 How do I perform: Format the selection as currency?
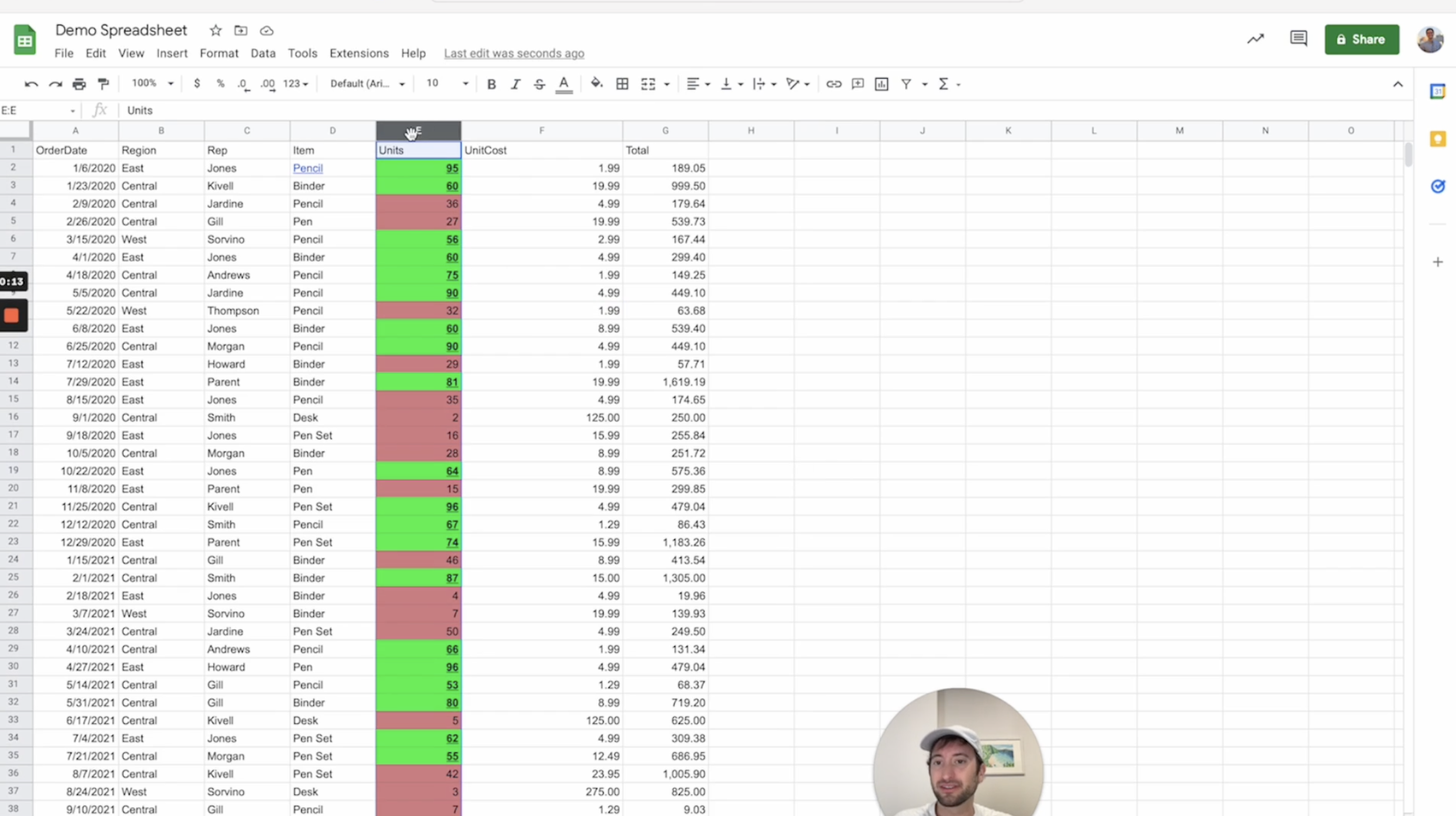coord(197,83)
